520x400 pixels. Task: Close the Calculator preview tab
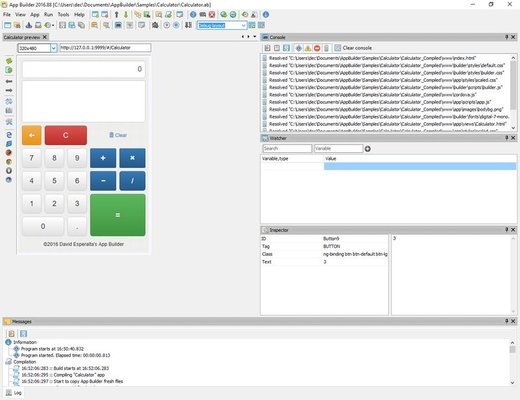45,37
